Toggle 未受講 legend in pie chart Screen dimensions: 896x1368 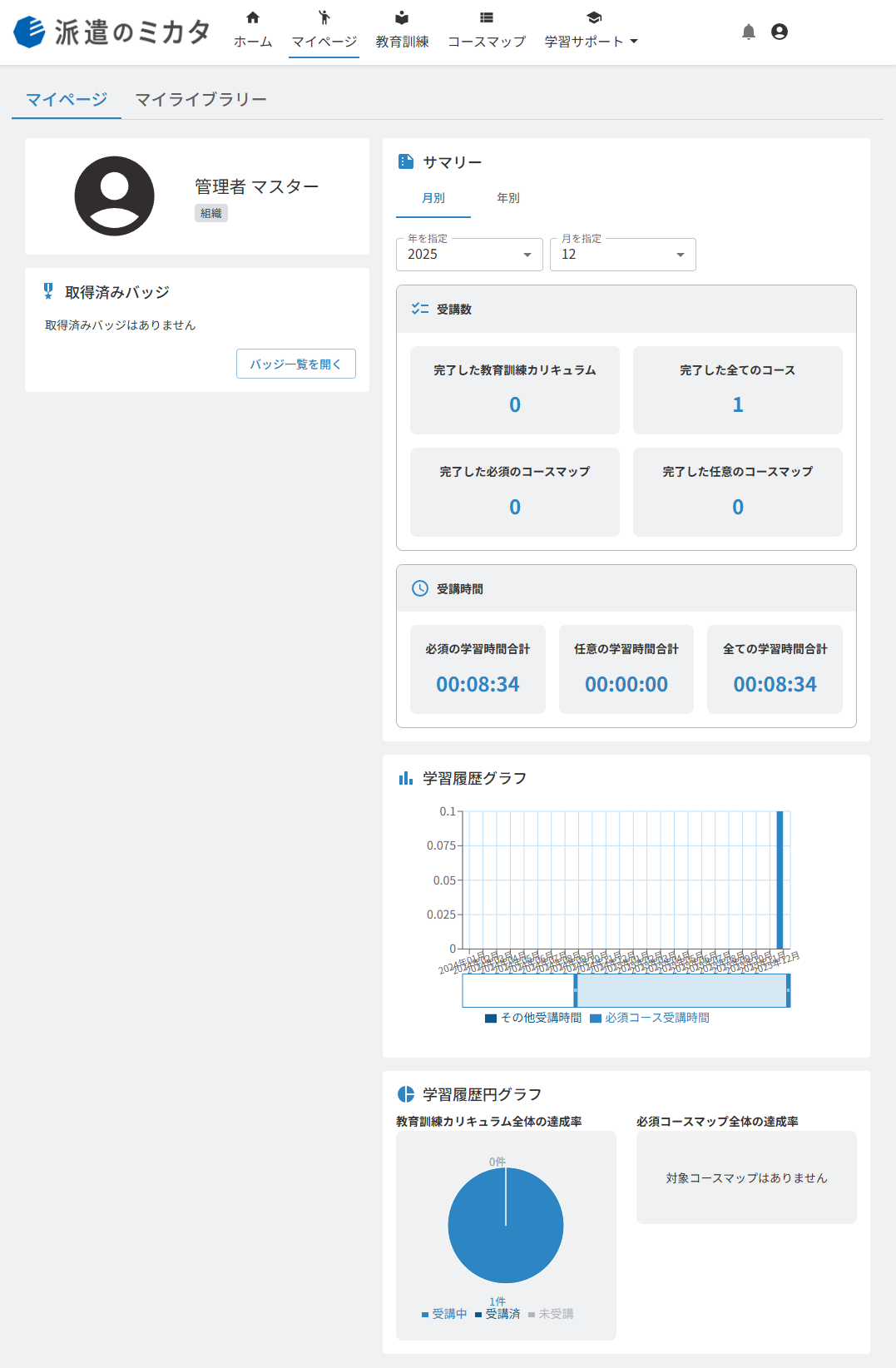point(551,1314)
